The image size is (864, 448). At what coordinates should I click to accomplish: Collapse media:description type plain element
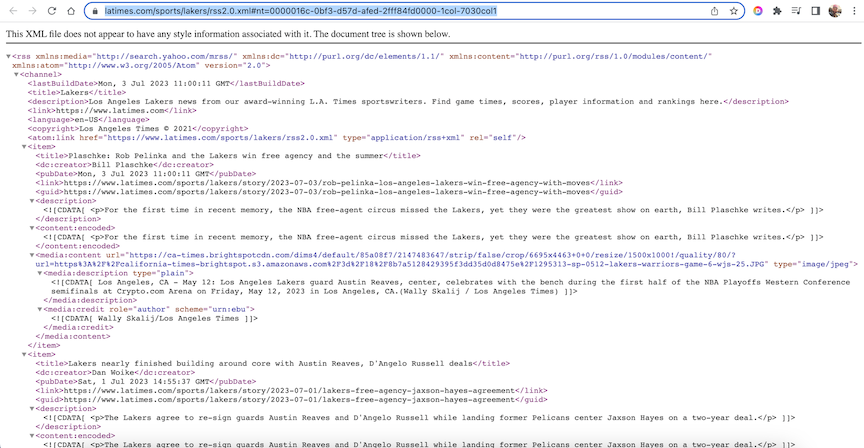tap(40, 273)
